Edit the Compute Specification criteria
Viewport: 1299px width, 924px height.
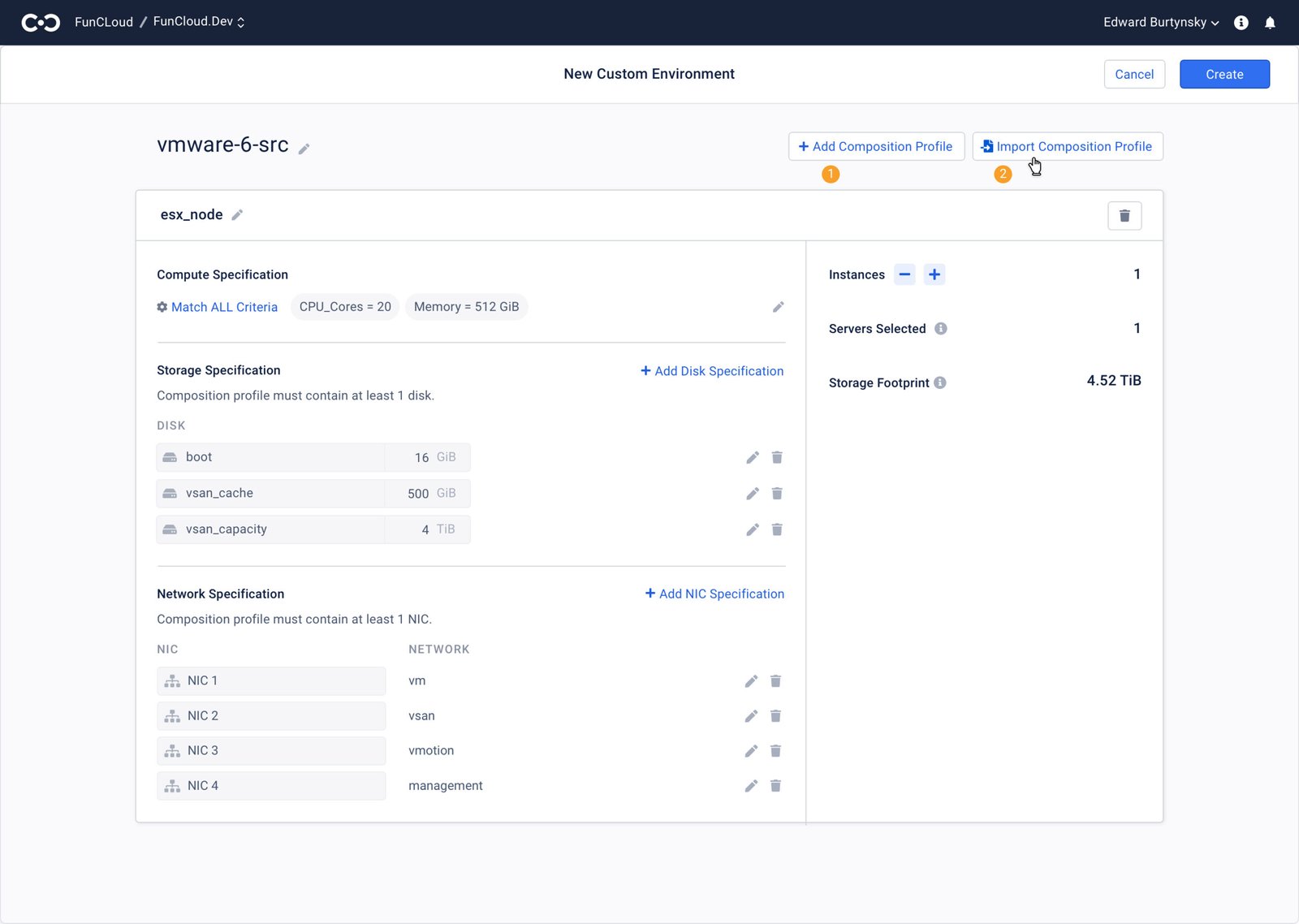tap(778, 307)
